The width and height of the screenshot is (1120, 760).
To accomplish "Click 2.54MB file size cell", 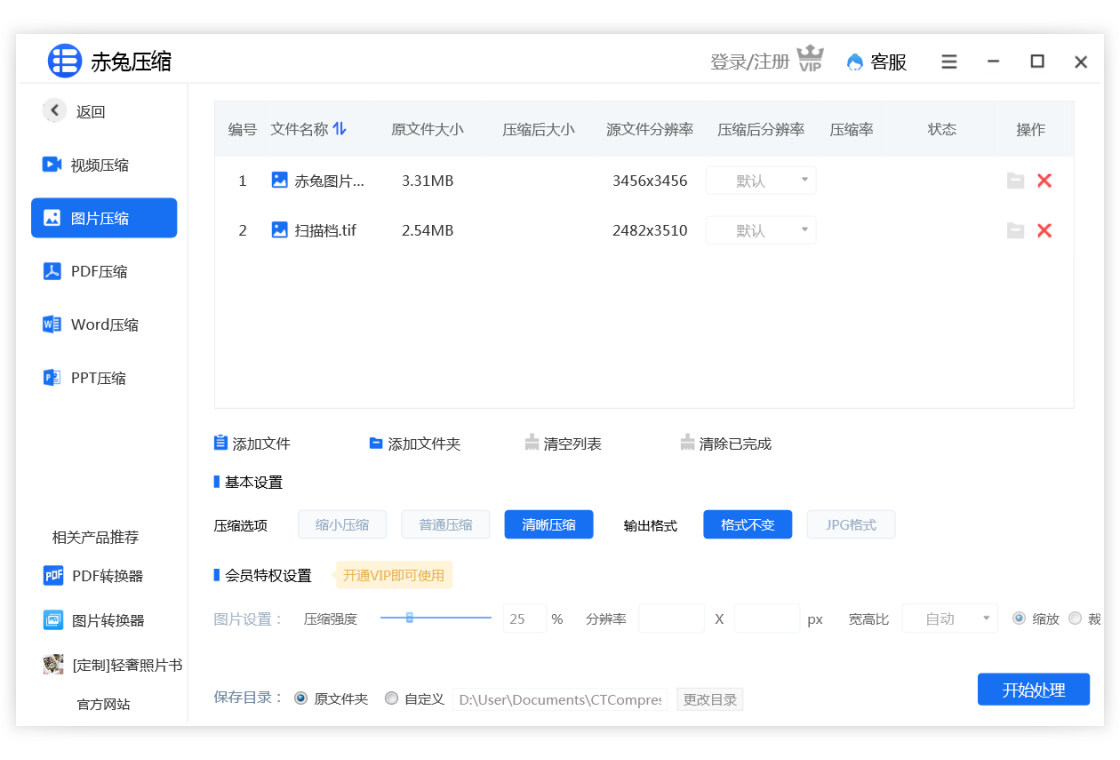I will (x=427, y=231).
